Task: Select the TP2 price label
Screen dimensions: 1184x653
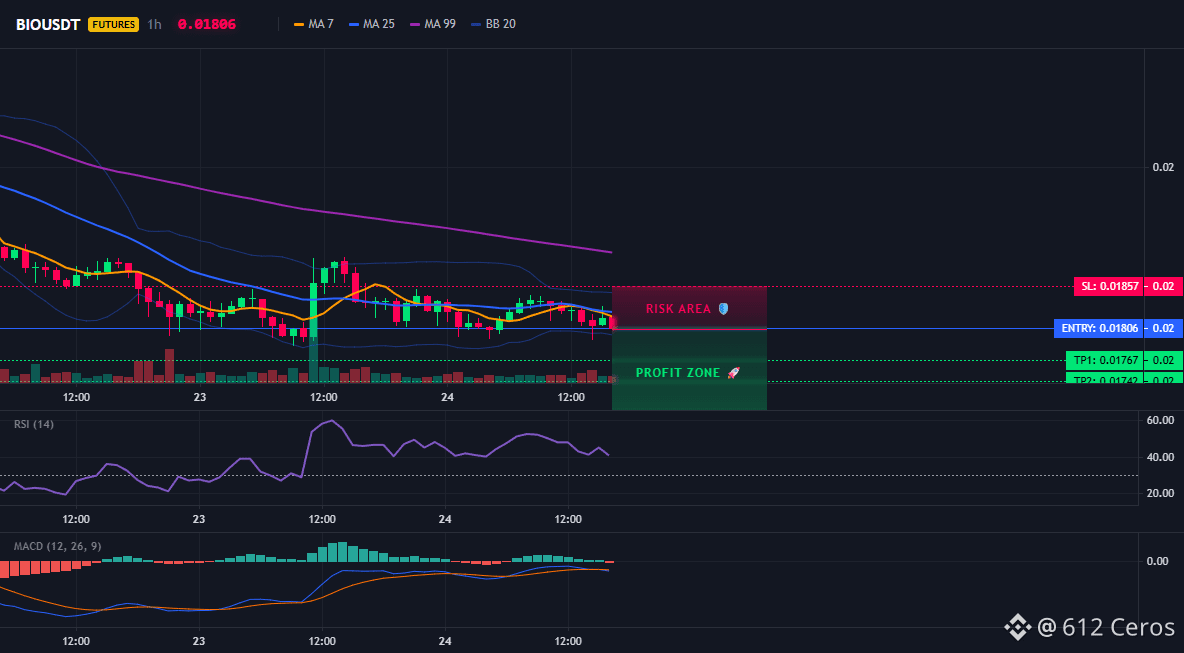Action: (x=1104, y=377)
